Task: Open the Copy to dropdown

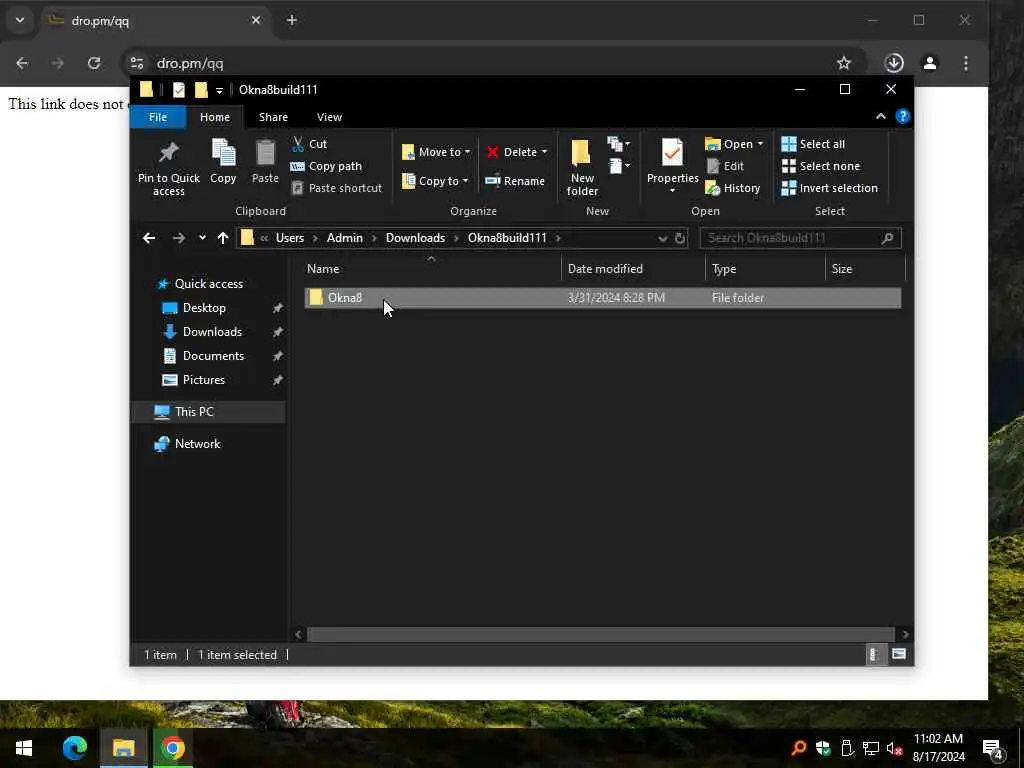Action: click(x=435, y=181)
